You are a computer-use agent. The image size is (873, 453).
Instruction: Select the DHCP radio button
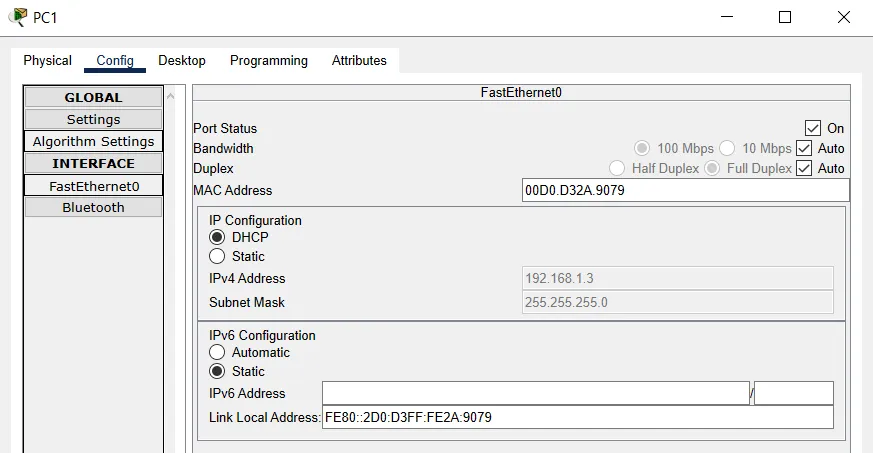tap(217, 237)
